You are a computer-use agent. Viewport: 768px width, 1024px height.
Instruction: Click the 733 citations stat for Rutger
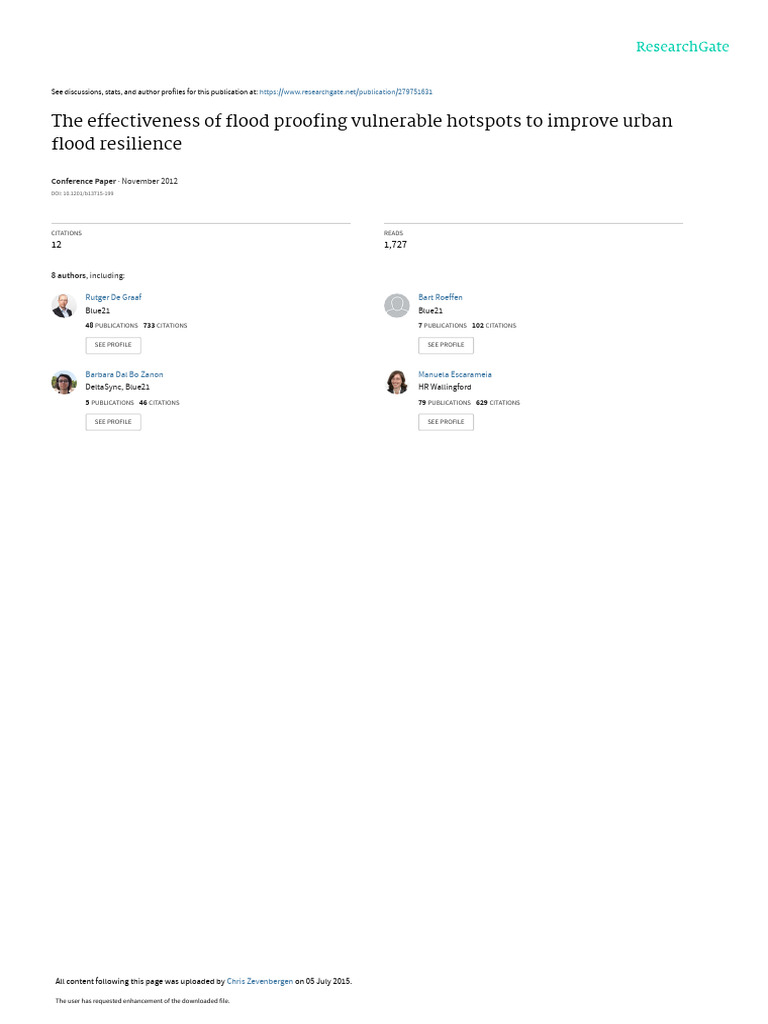(165, 325)
